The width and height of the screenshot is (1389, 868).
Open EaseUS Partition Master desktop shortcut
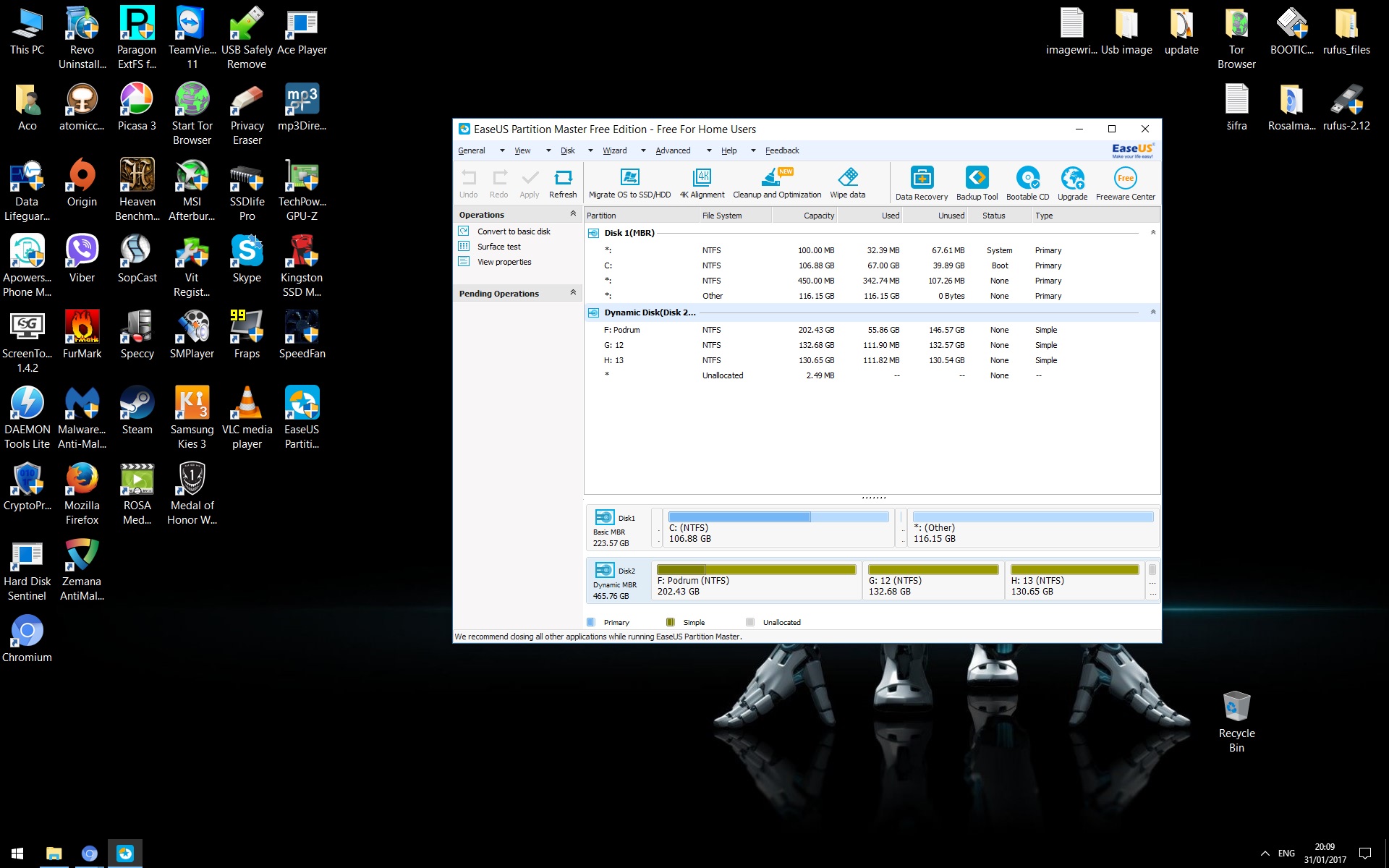(x=302, y=418)
